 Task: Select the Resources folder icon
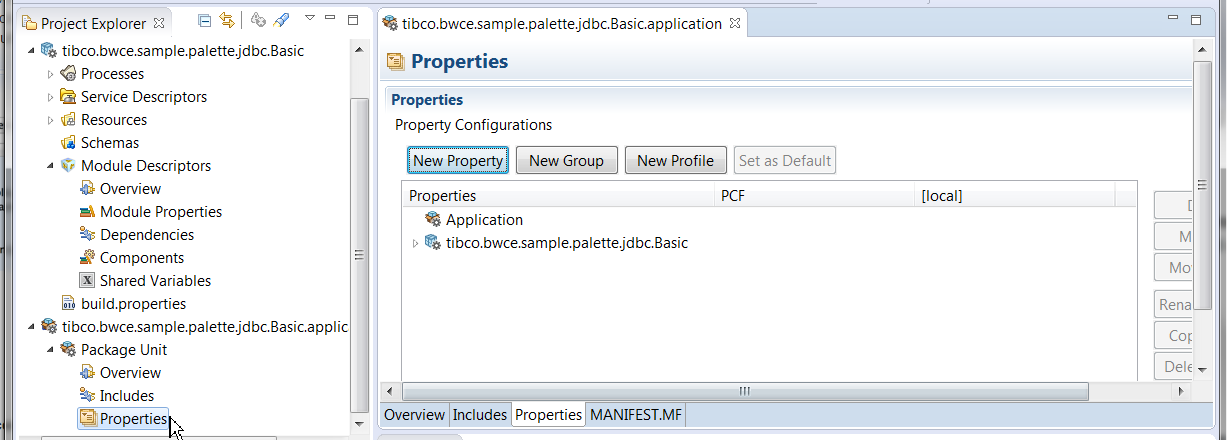click(68, 120)
